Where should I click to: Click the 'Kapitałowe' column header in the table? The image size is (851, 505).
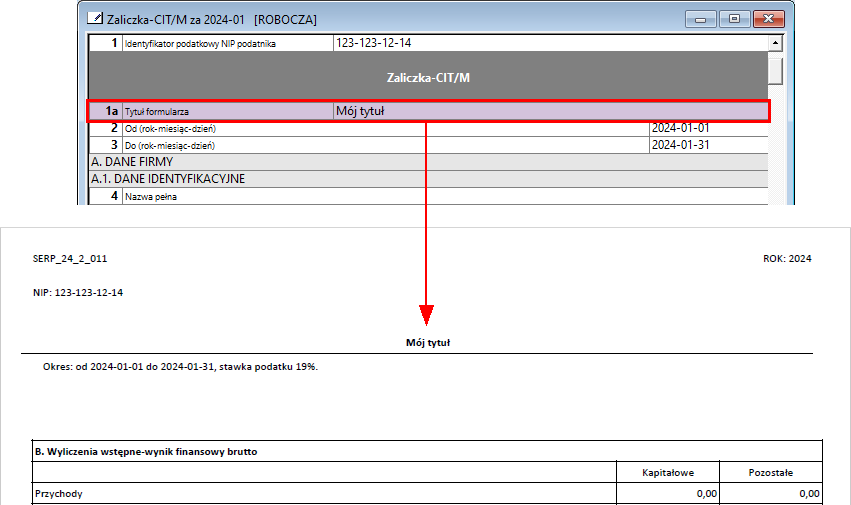pyautogui.click(x=668, y=473)
